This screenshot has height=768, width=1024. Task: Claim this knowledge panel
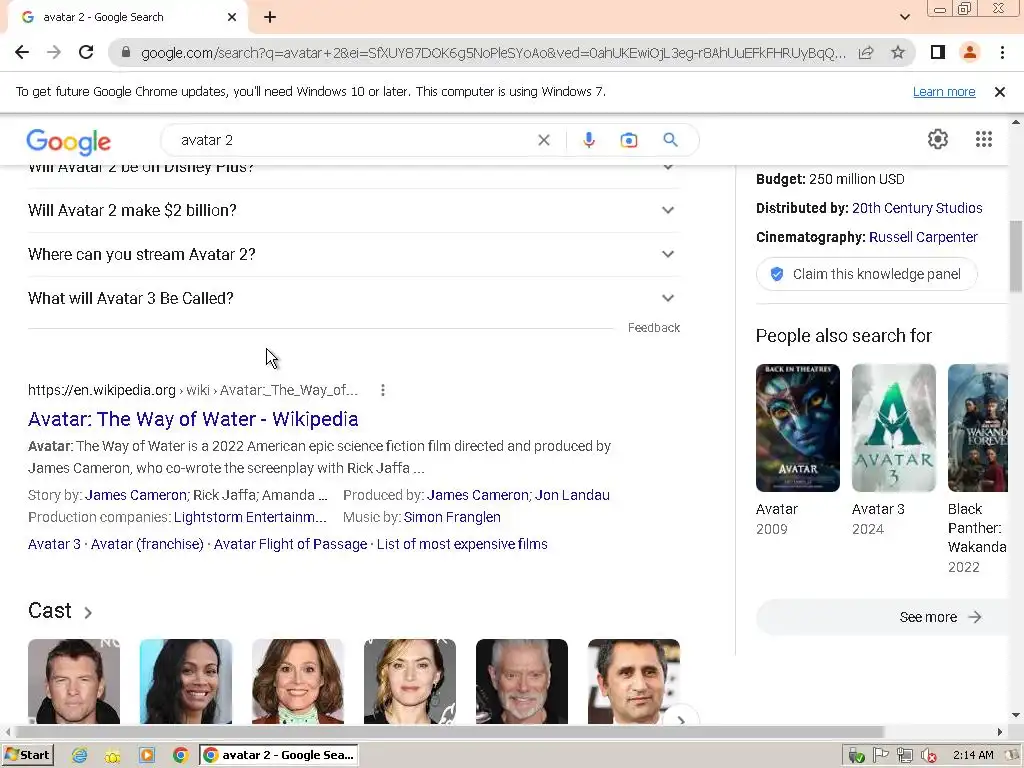867,274
